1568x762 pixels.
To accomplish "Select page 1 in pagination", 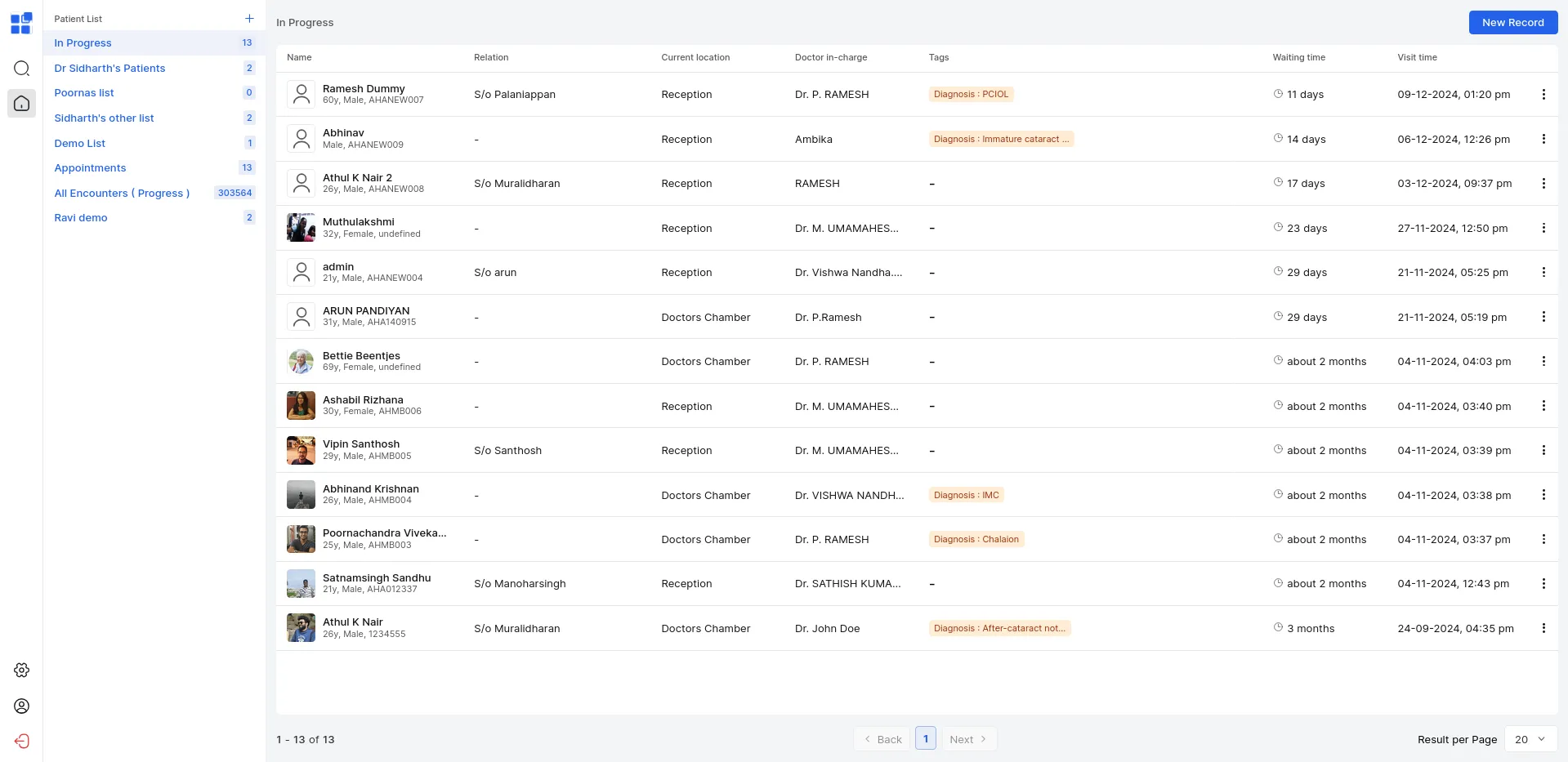I will tap(925, 737).
